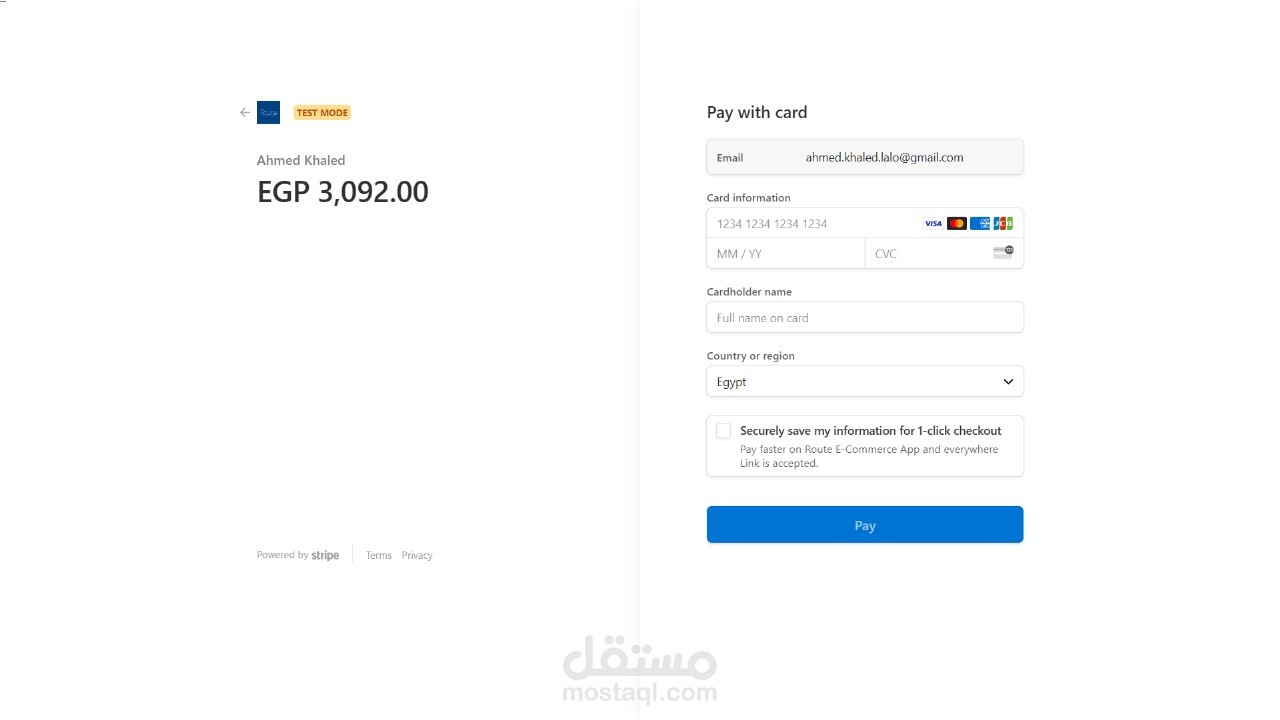The width and height of the screenshot is (1280, 720).
Task: Click the JCB card icon
Action: click(x=1003, y=224)
